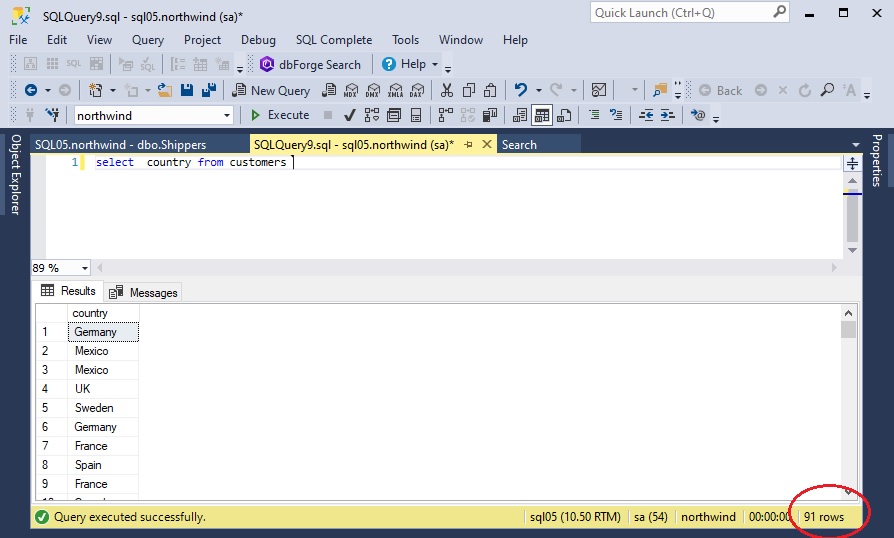
Task: Expand the Object Explorer side panel
Action: coord(15,174)
